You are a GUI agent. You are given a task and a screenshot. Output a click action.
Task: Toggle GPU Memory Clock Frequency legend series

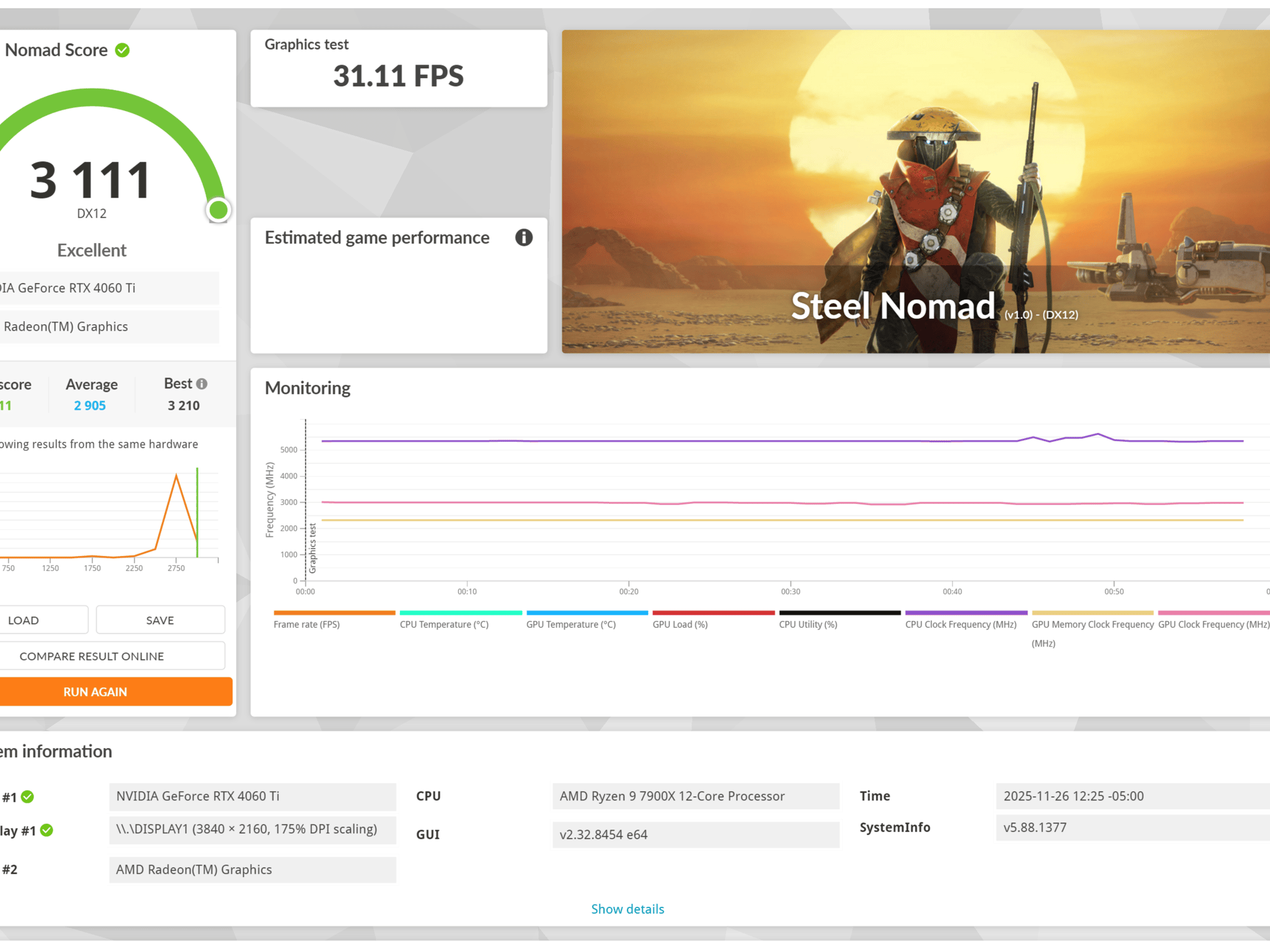[1093, 630]
